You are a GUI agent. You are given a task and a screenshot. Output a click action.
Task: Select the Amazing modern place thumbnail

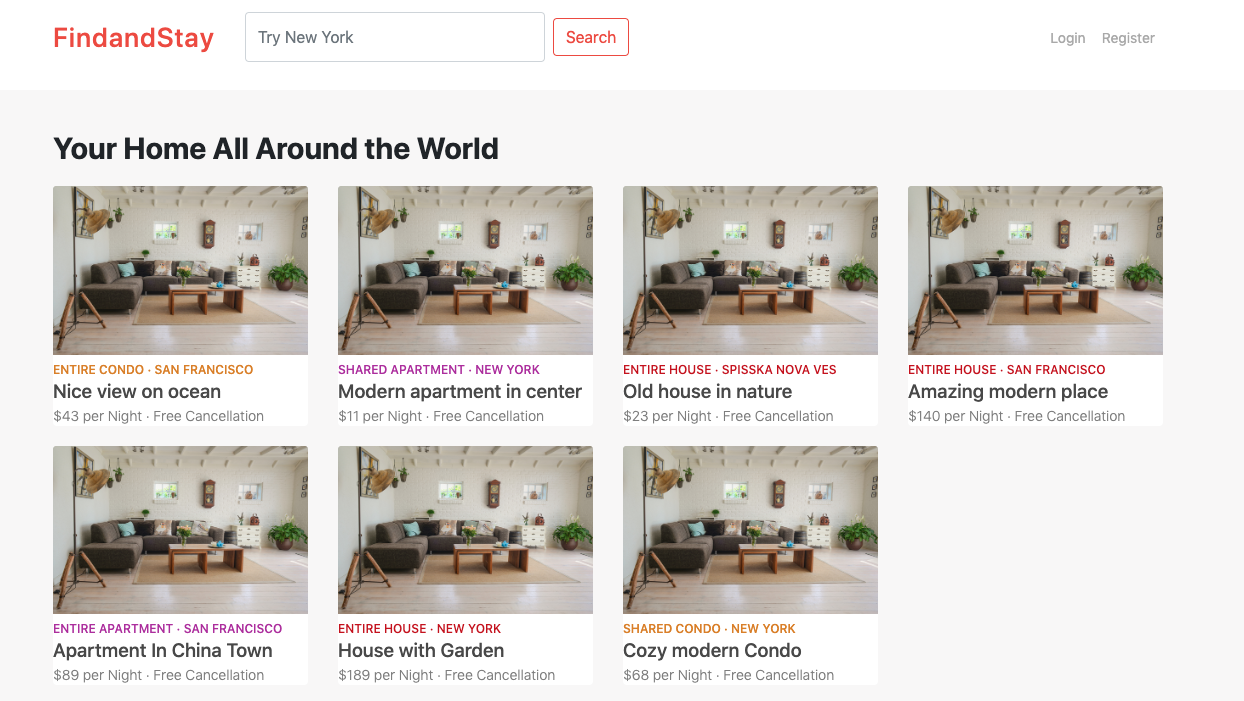coord(1035,270)
